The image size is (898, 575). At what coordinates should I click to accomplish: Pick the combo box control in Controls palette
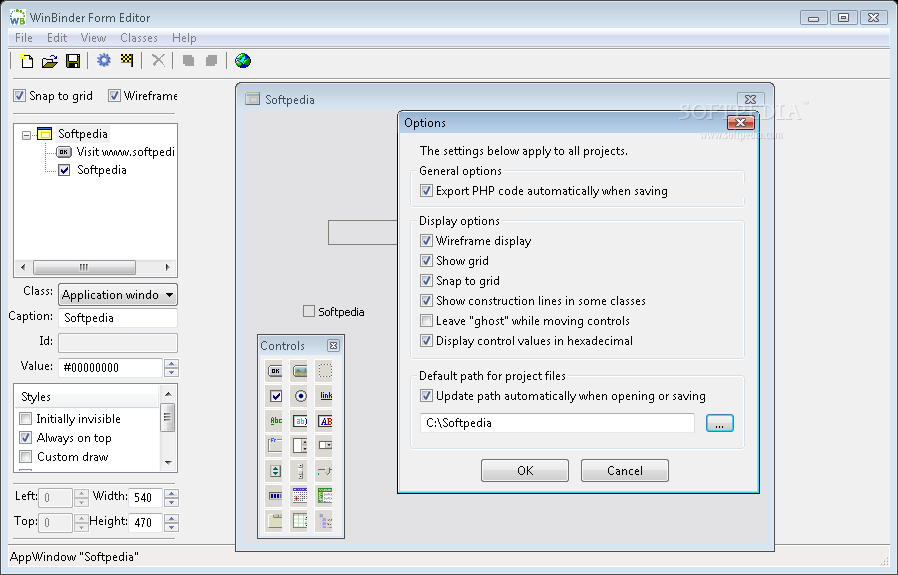tap(325, 446)
